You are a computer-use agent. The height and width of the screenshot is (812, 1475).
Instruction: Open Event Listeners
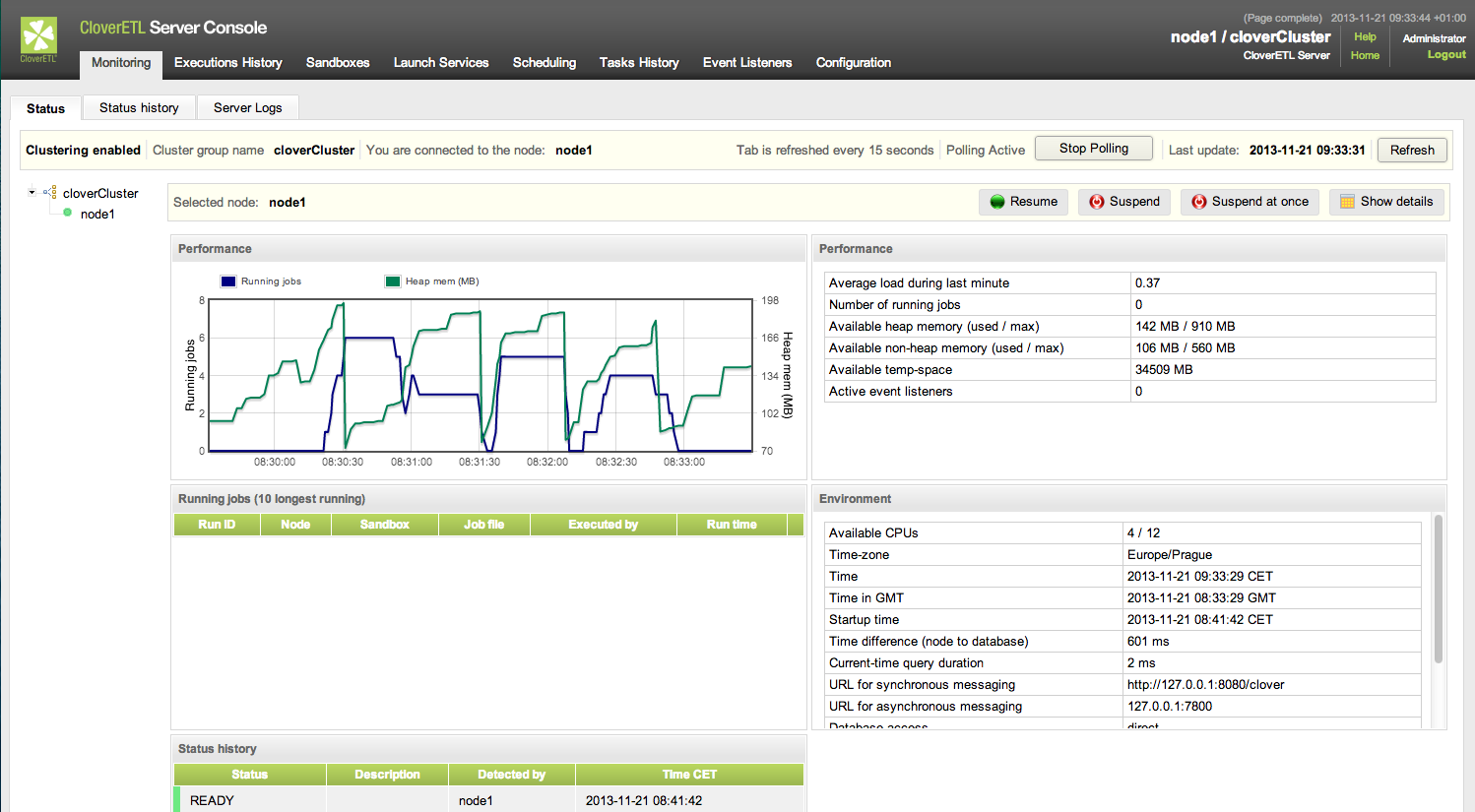[x=747, y=62]
